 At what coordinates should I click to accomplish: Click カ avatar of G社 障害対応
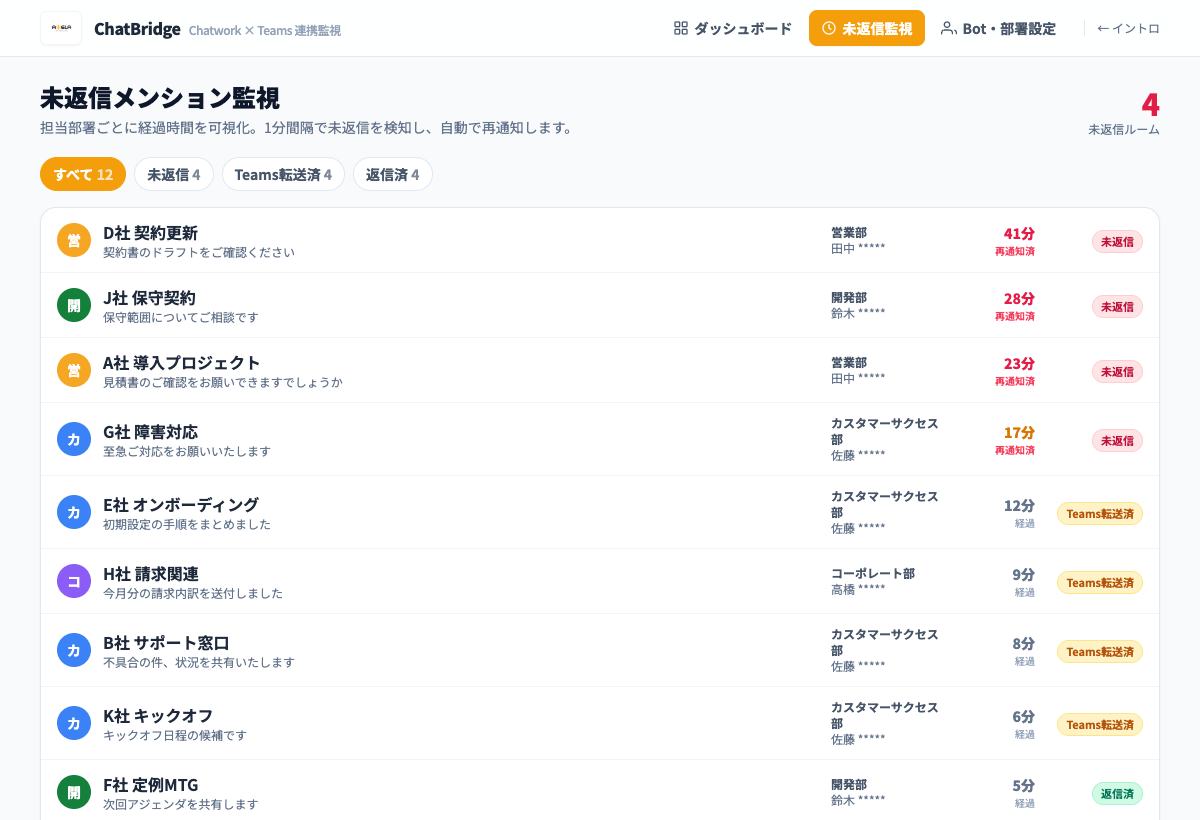[74, 439]
